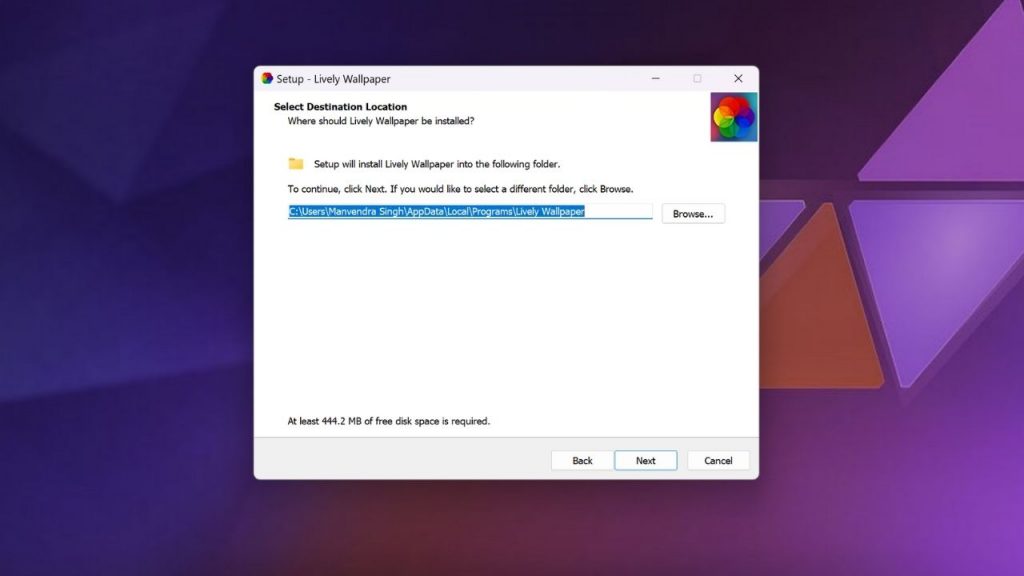Cancel the Lively Wallpaper setup

point(718,460)
